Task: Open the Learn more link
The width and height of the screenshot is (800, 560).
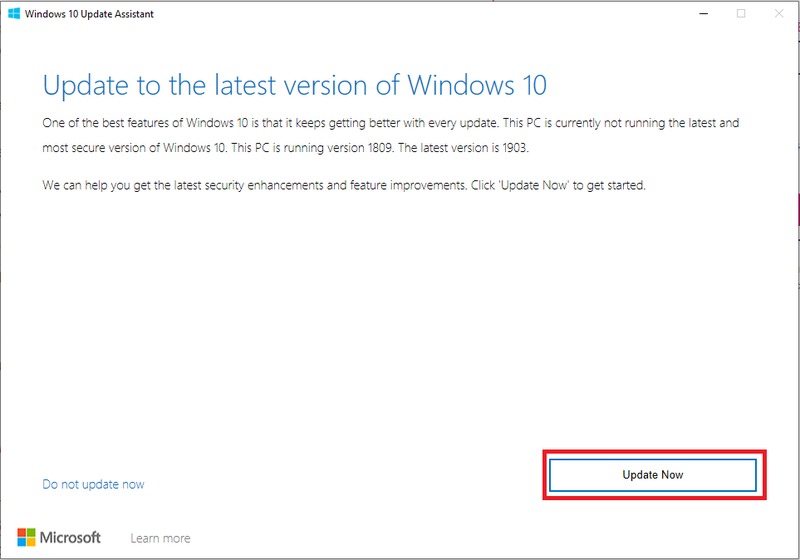Action: [160, 538]
